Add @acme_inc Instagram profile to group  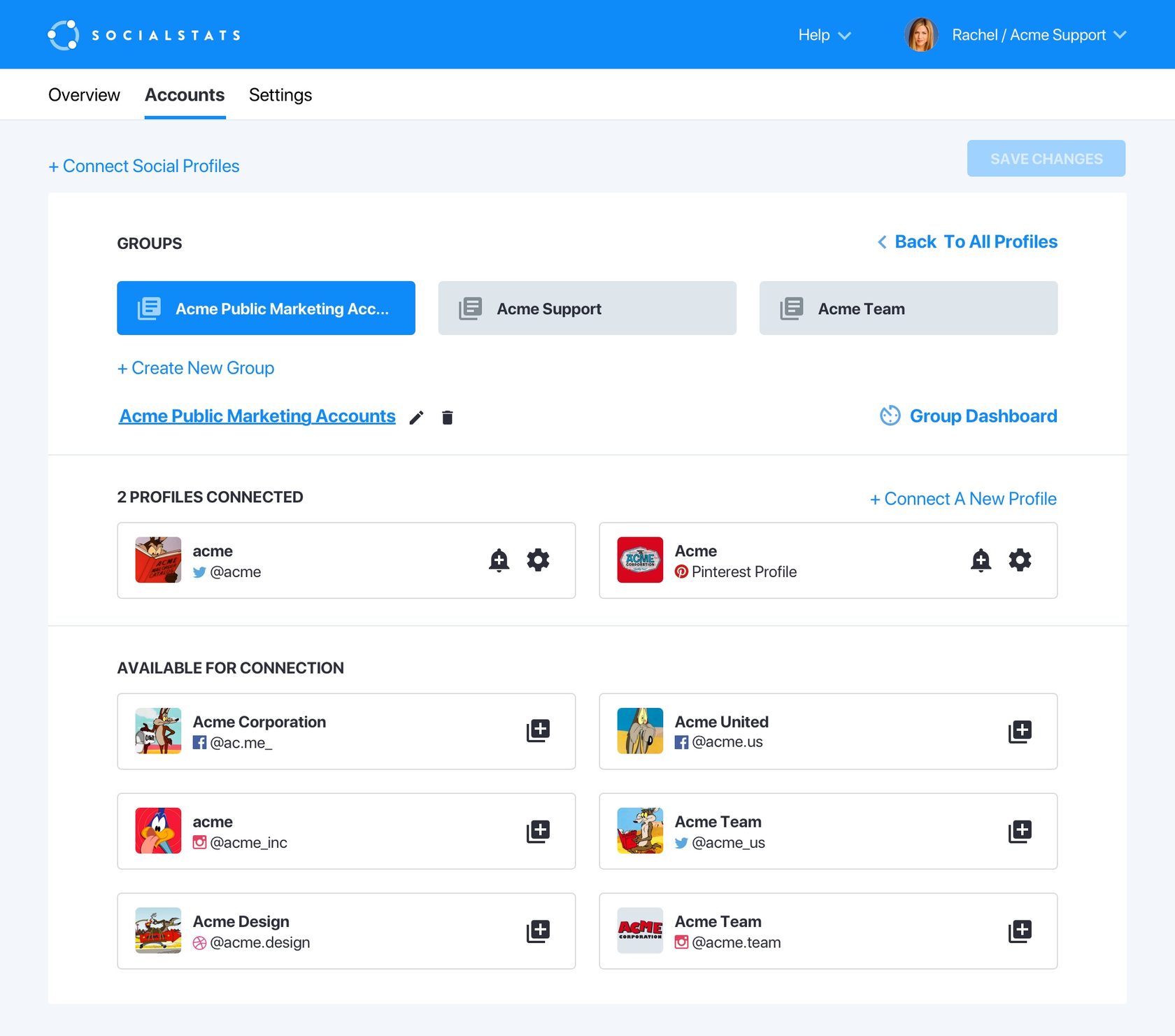[538, 831]
